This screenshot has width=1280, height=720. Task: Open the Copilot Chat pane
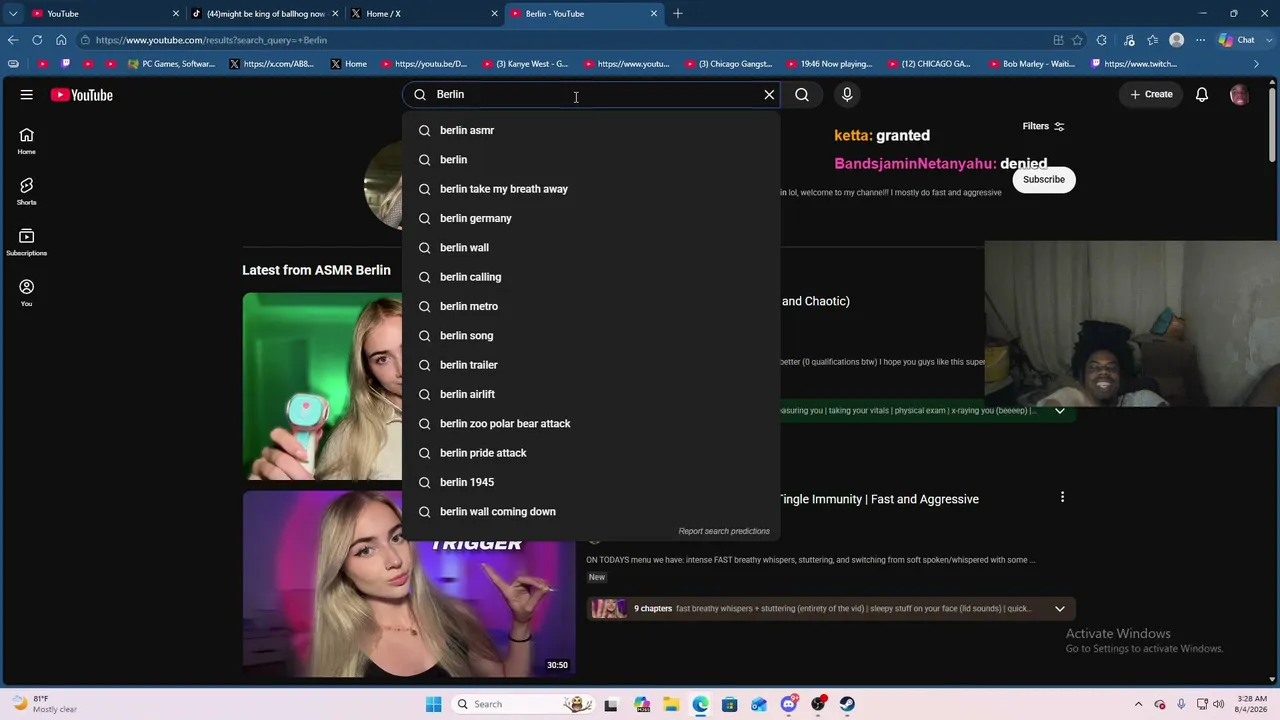[x=1237, y=40]
